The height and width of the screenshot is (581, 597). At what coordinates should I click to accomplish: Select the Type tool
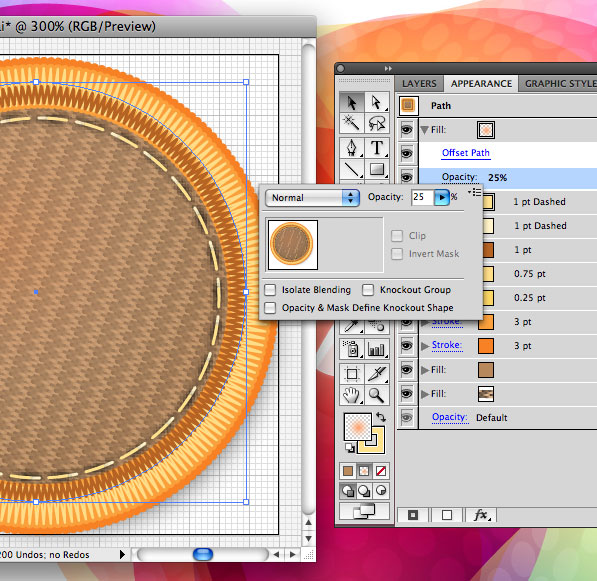[x=377, y=148]
